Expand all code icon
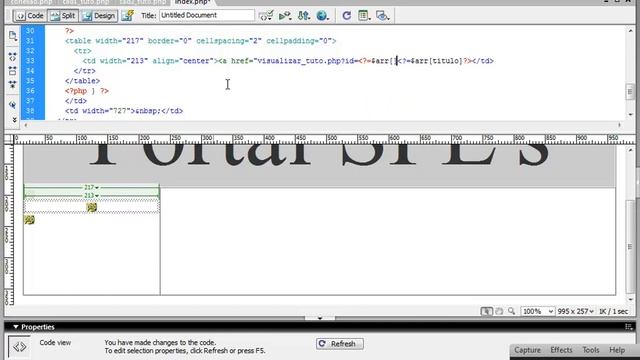 pos(13,84)
